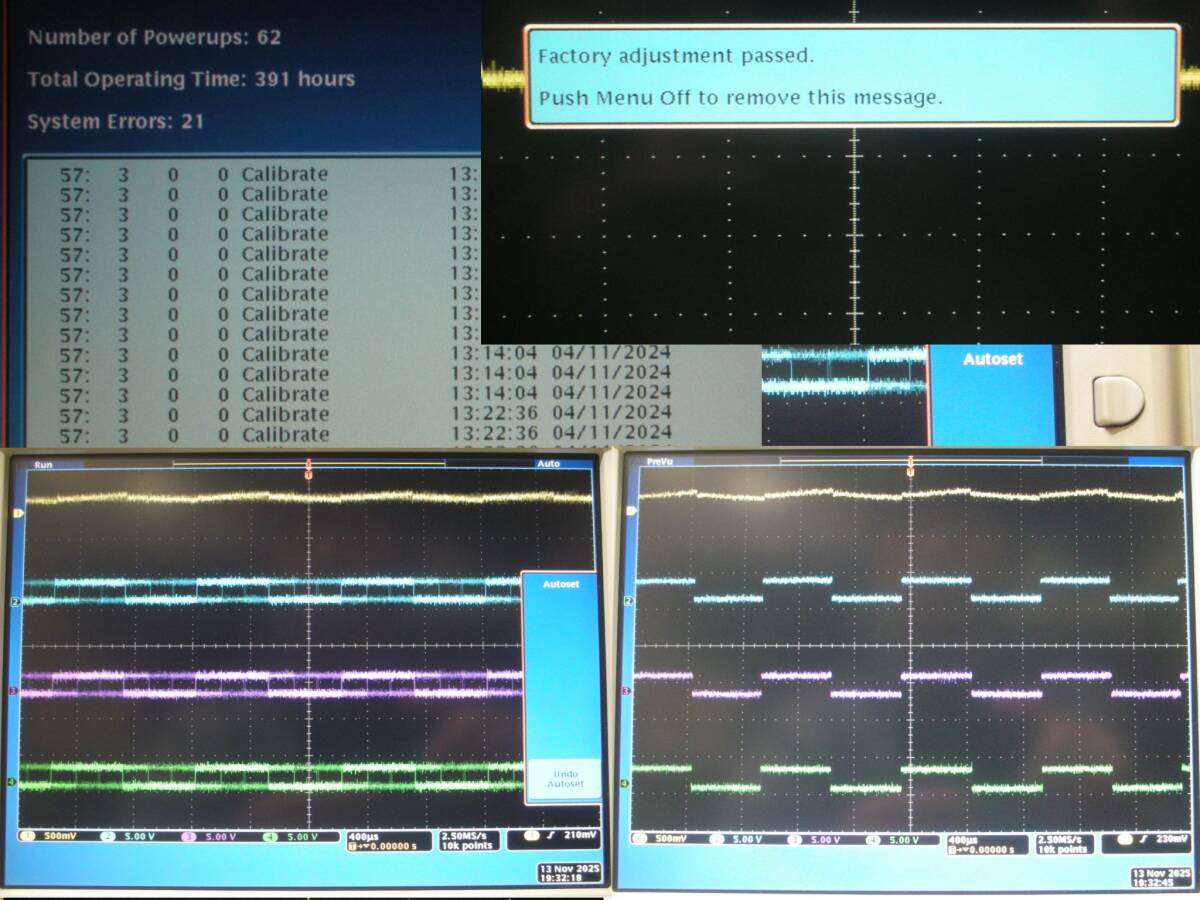The width and height of the screenshot is (1200, 900).
Task: Click channel 2 ground marker on Run screen
Action: tap(15, 601)
